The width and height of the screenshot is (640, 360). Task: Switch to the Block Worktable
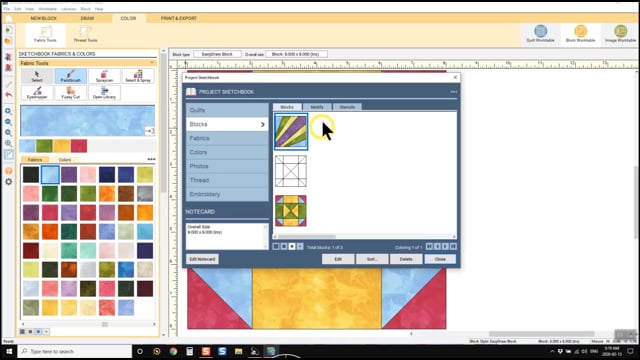[x=580, y=33]
